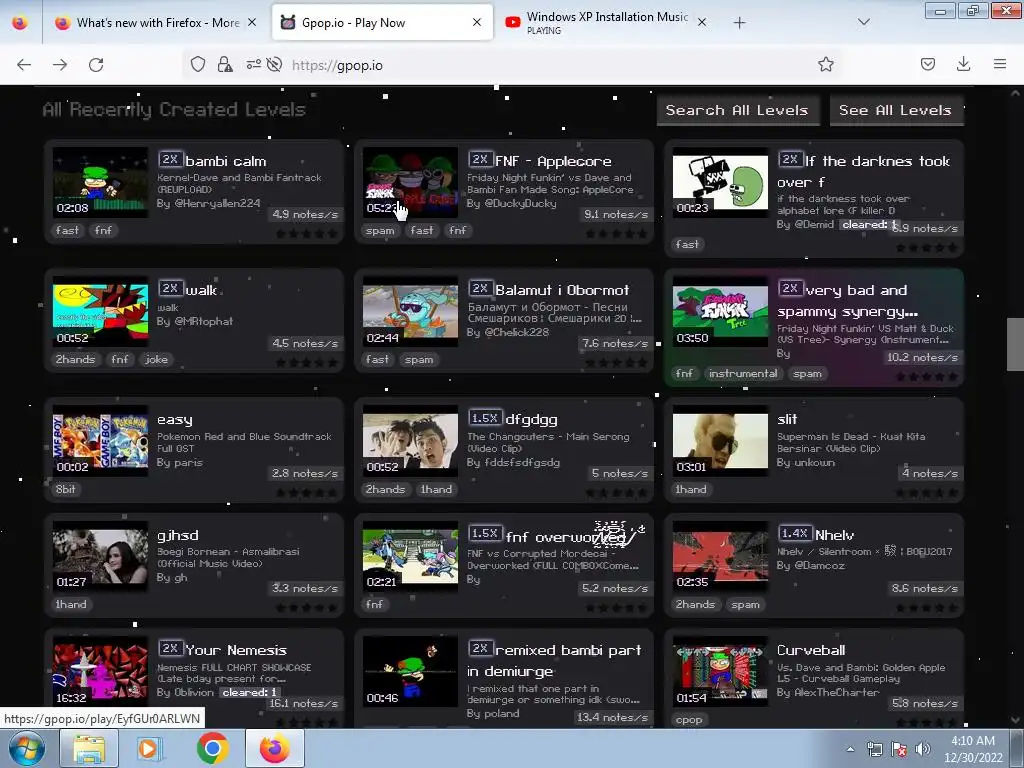
Task: Open Google Chrome from the taskbar
Action: (212, 748)
